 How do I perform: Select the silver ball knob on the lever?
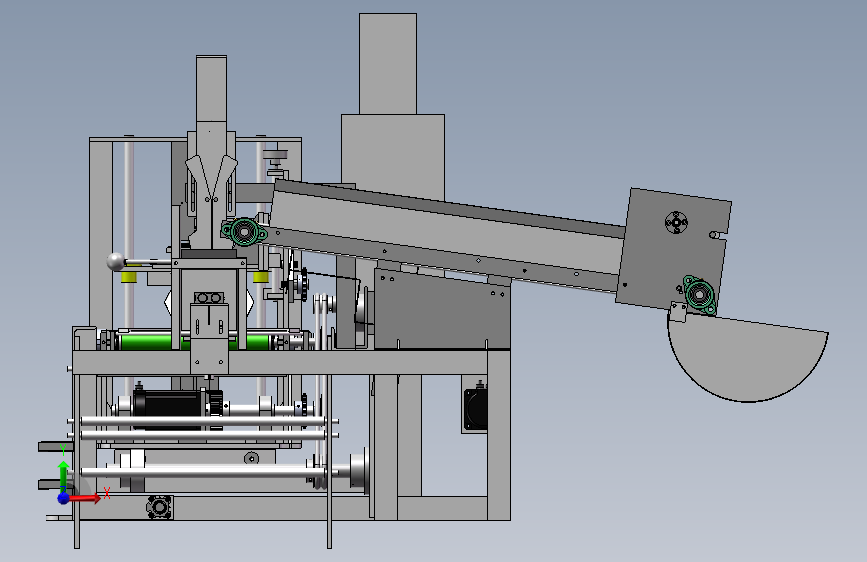tap(116, 262)
